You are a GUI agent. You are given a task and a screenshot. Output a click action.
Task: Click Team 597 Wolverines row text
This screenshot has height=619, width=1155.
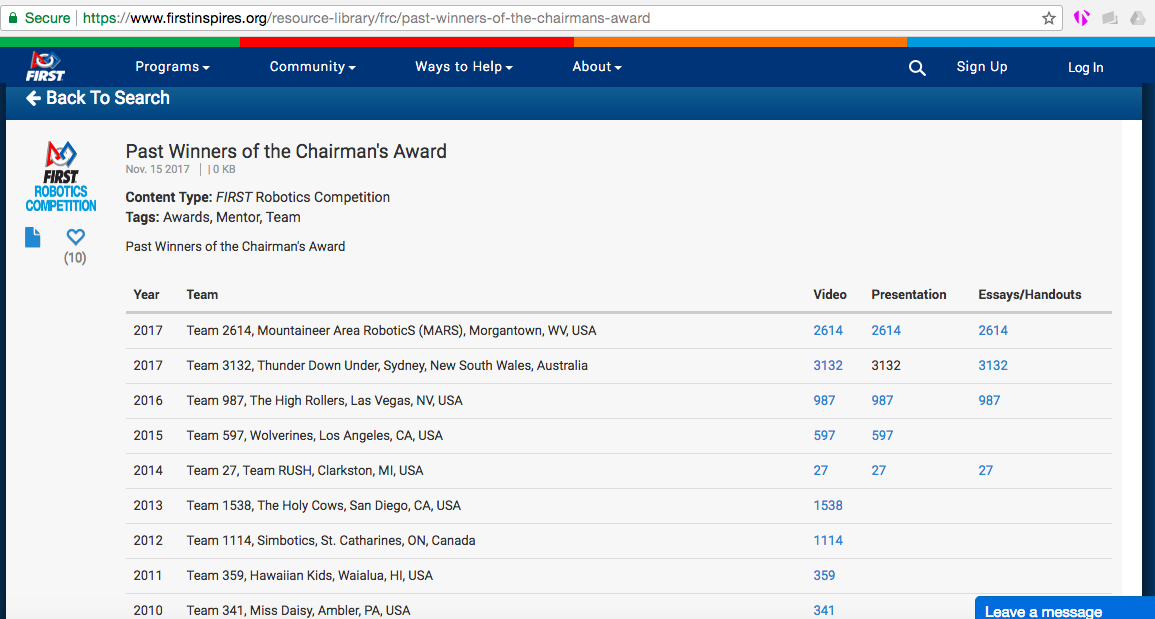tap(315, 436)
